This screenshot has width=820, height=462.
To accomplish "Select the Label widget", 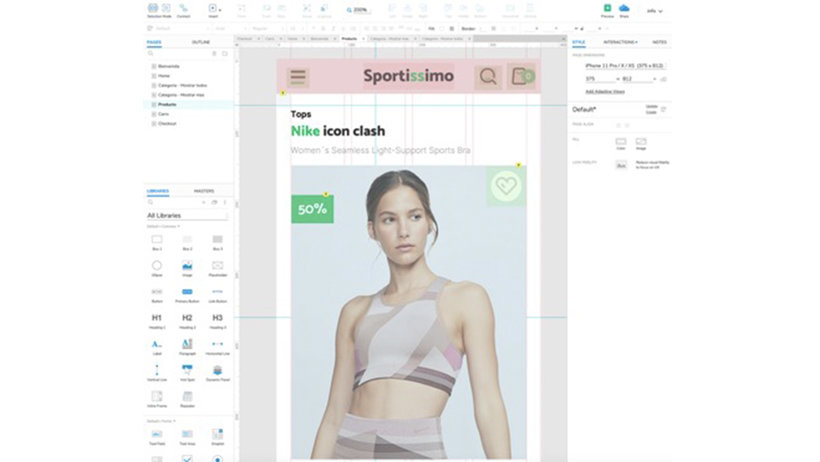I will pyautogui.click(x=157, y=347).
